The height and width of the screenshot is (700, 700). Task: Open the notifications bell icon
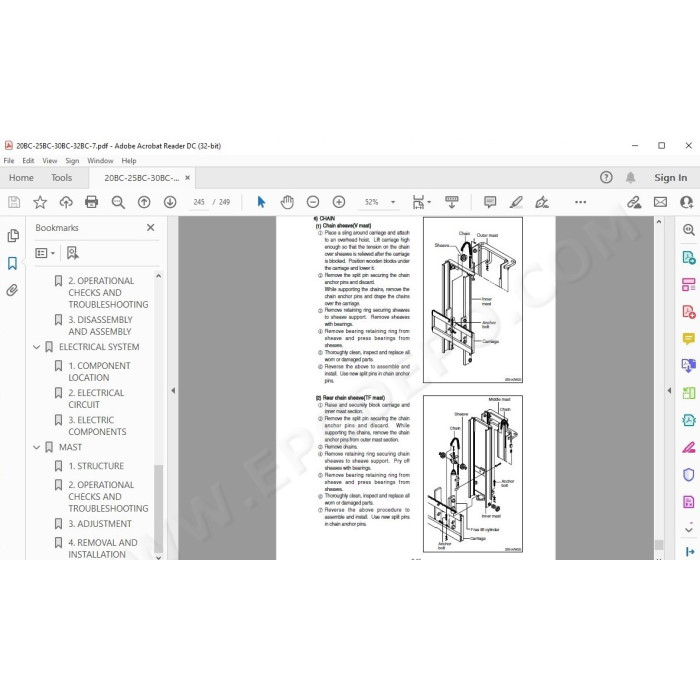pyautogui.click(x=630, y=178)
